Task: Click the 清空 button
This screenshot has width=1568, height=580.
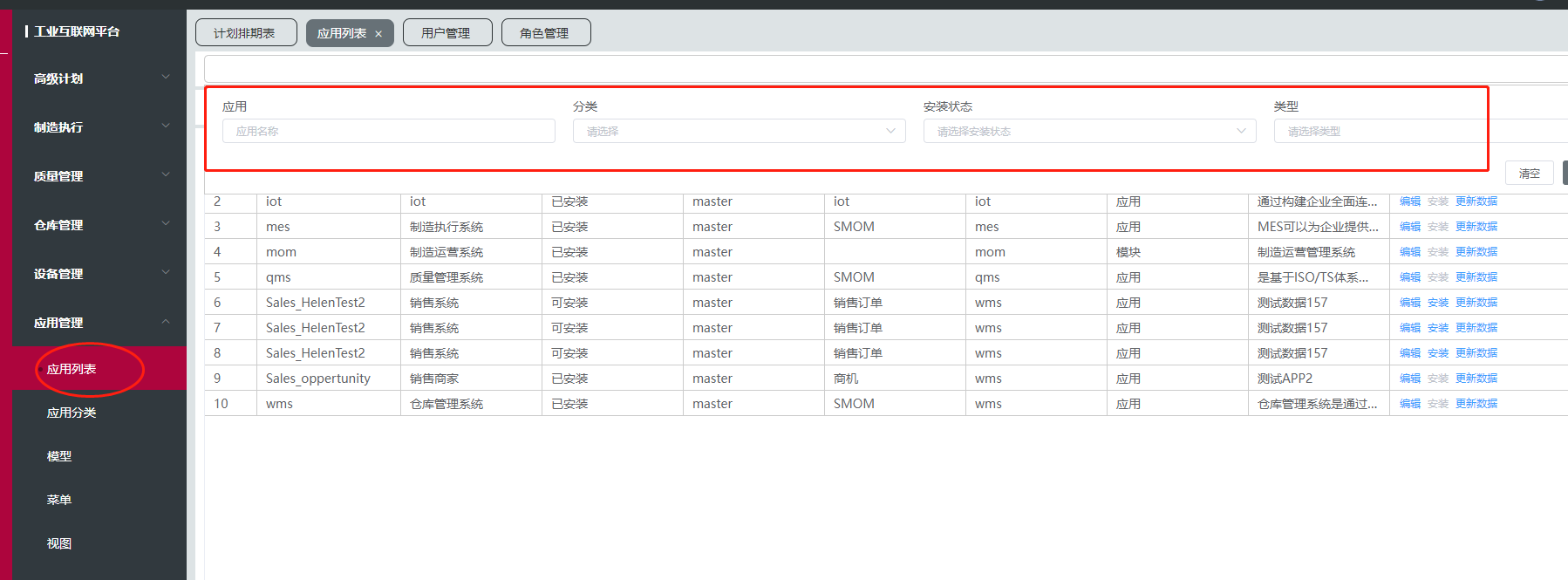Action: [1529, 174]
